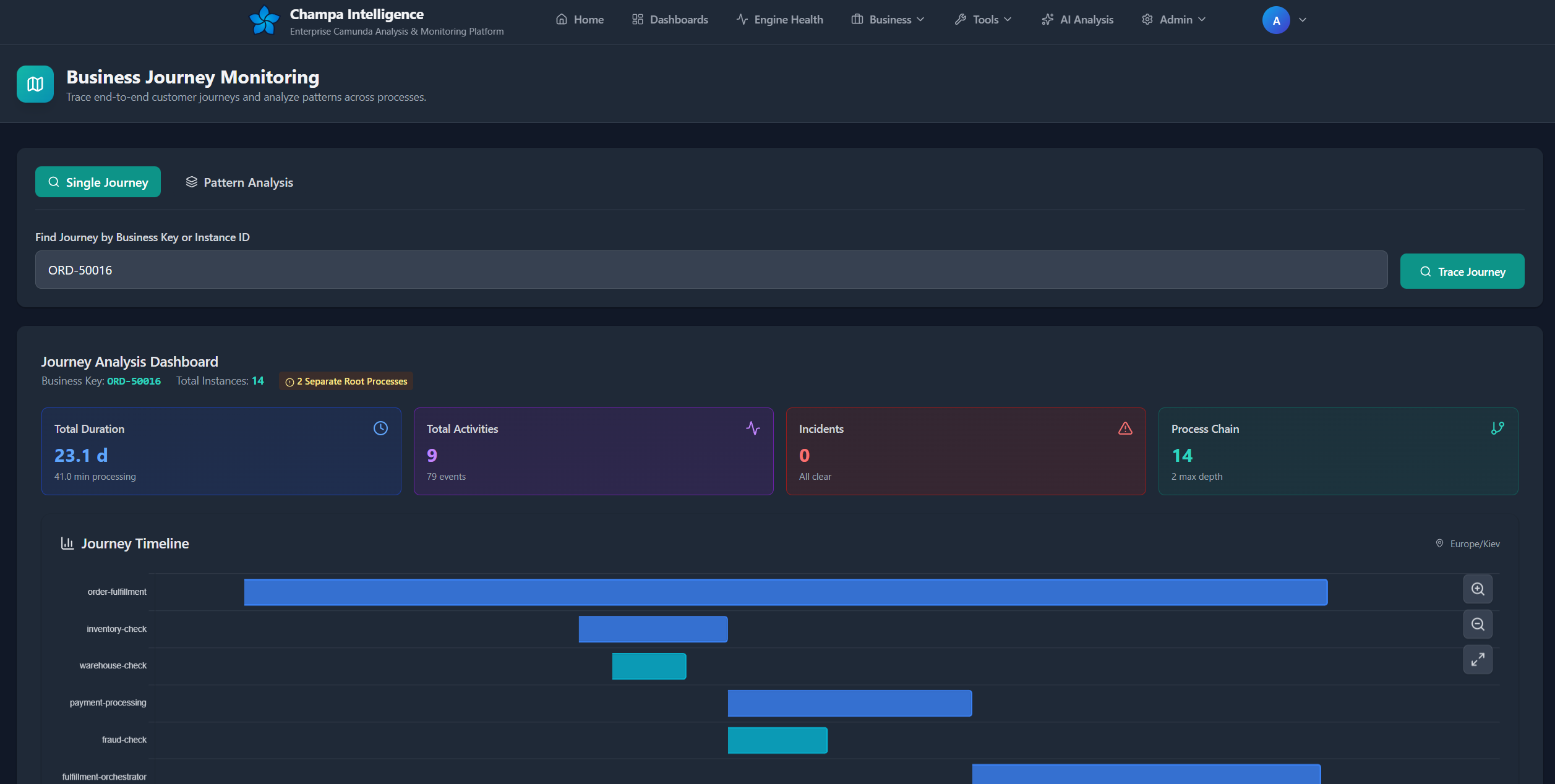Zoom in on the journey timeline

point(1478,589)
